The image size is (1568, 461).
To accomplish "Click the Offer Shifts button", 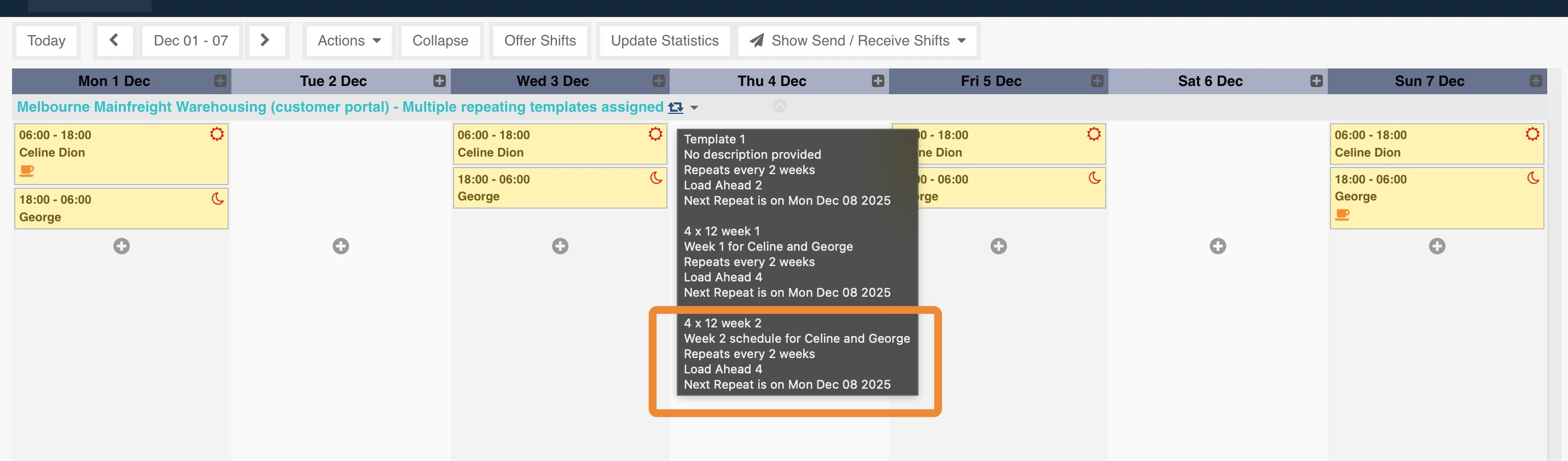I will tap(540, 41).
